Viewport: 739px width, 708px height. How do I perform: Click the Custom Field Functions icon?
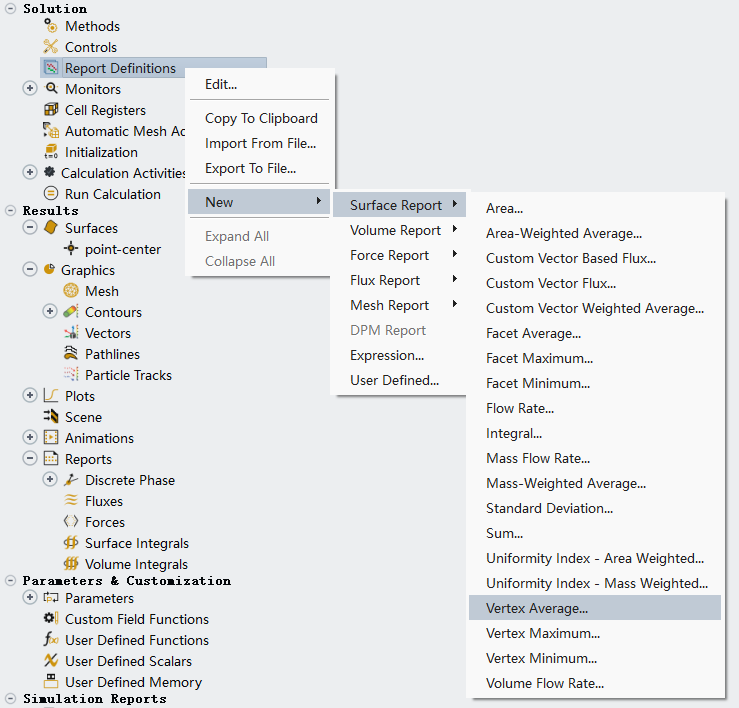pos(51,619)
